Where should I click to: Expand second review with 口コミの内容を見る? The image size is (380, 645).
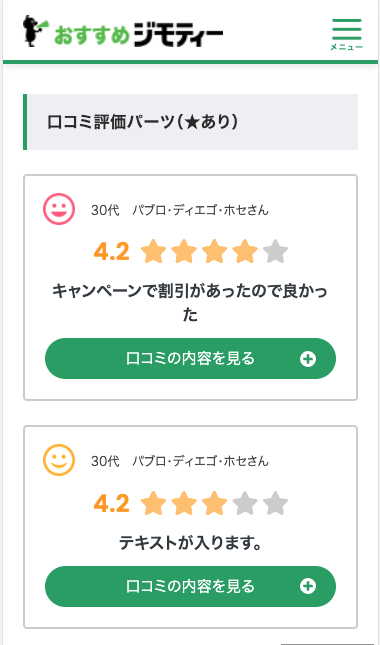coord(190,586)
